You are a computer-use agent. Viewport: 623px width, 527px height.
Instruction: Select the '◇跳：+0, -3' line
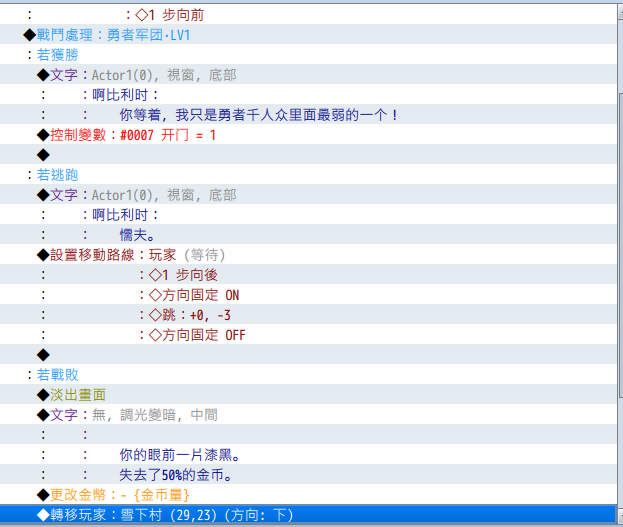(x=308, y=315)
